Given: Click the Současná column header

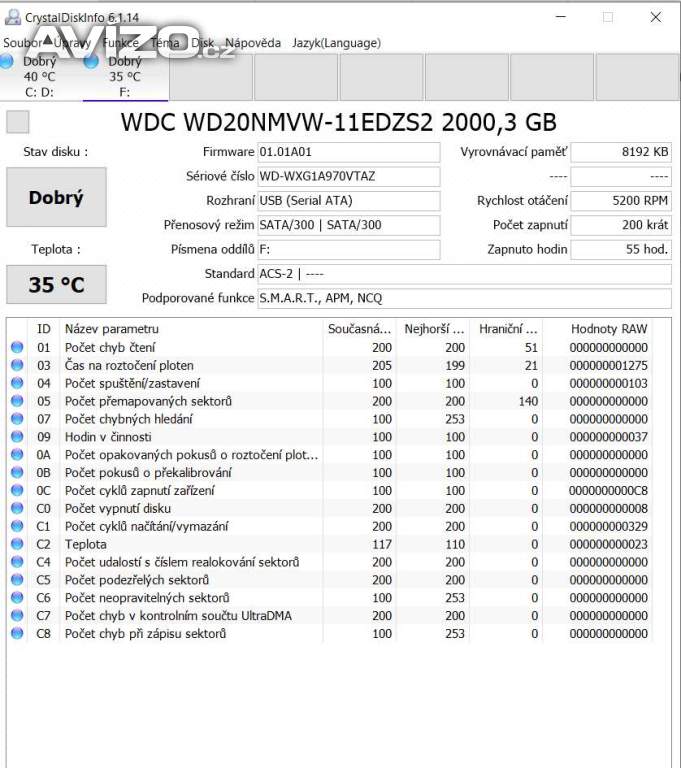Looking at the screenshot, I should pyautogui.click(x=360, y=329).
